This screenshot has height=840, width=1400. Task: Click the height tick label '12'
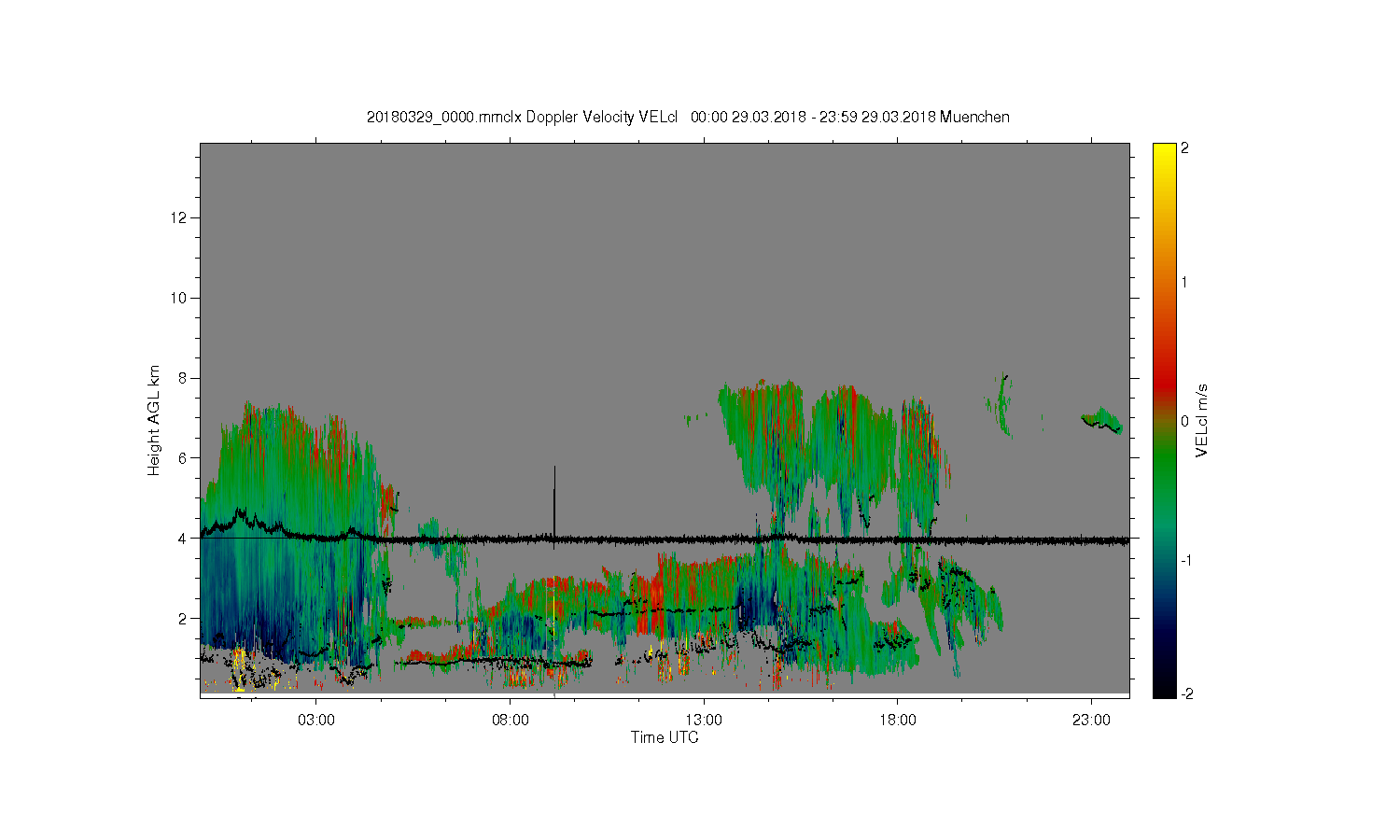pyautogui.click(x=180, y=217)
